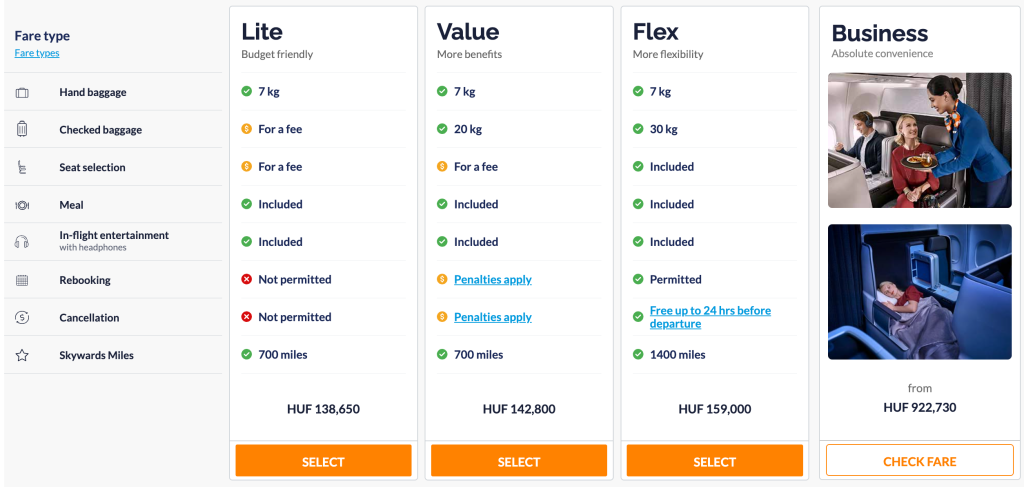This screenshot has height=487, width=1024.
Task: Click the Hand baggage suitcase icon
Action: coord(22,93)
